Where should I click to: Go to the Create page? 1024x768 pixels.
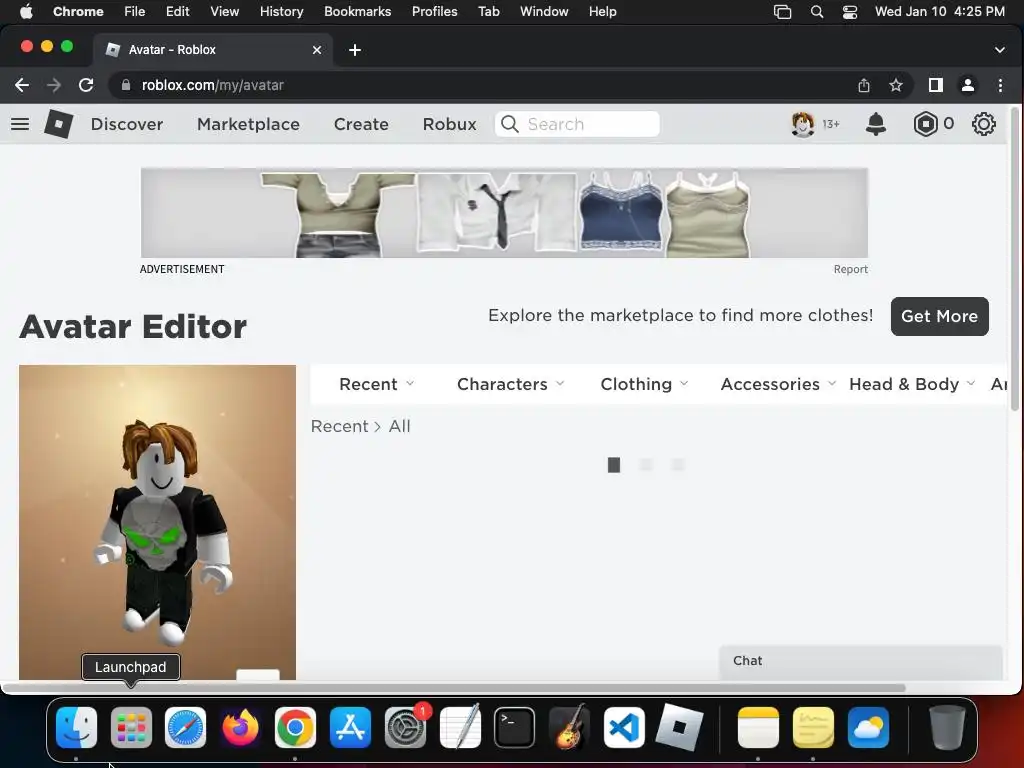coord(361,124)
